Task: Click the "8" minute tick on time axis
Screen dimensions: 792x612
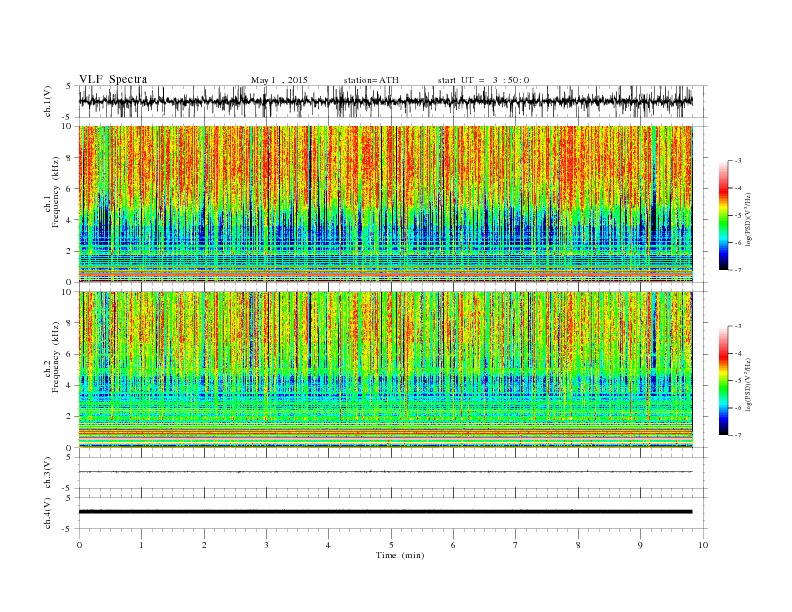Action: click(x=578, y=545)
